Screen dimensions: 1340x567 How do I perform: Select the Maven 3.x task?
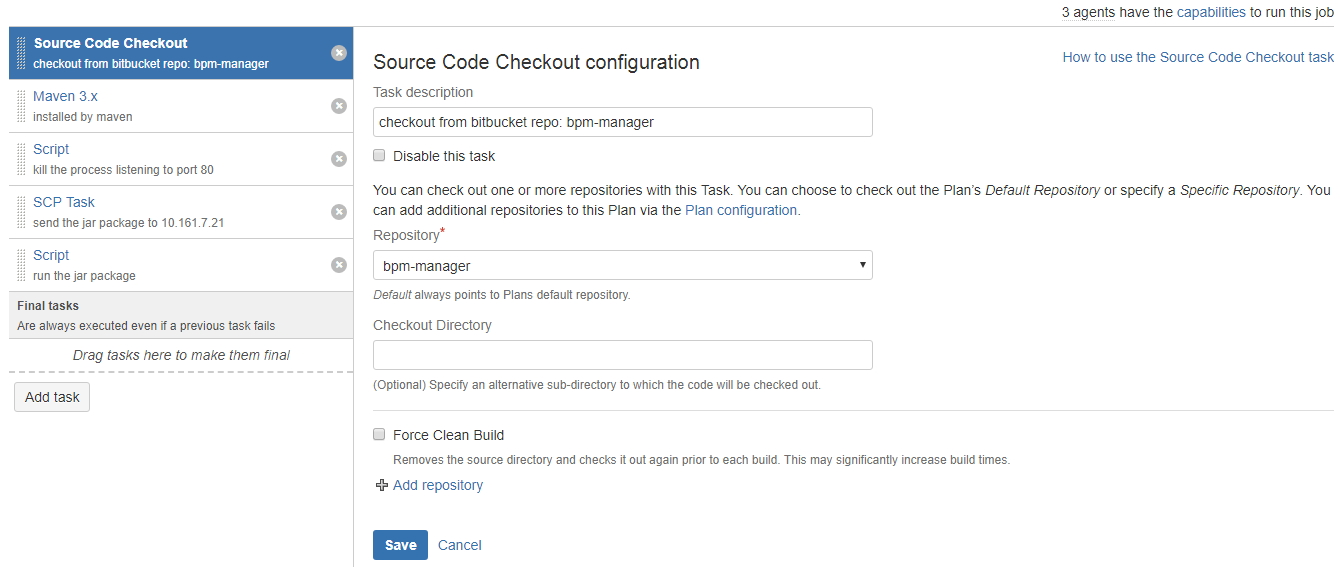click(66, 97)
